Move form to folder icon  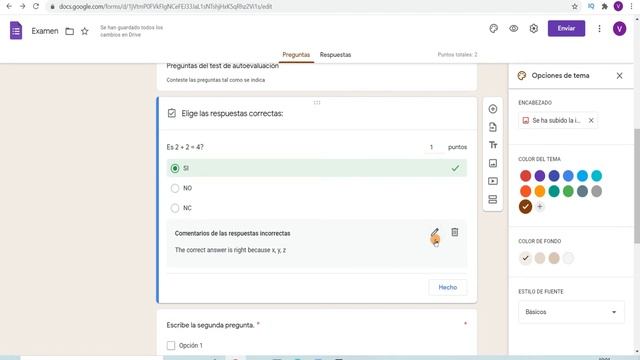click(70, 31)
